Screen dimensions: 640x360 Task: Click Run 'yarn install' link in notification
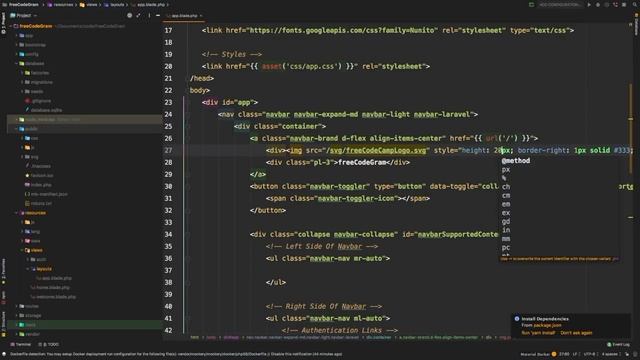coord(538,333)
